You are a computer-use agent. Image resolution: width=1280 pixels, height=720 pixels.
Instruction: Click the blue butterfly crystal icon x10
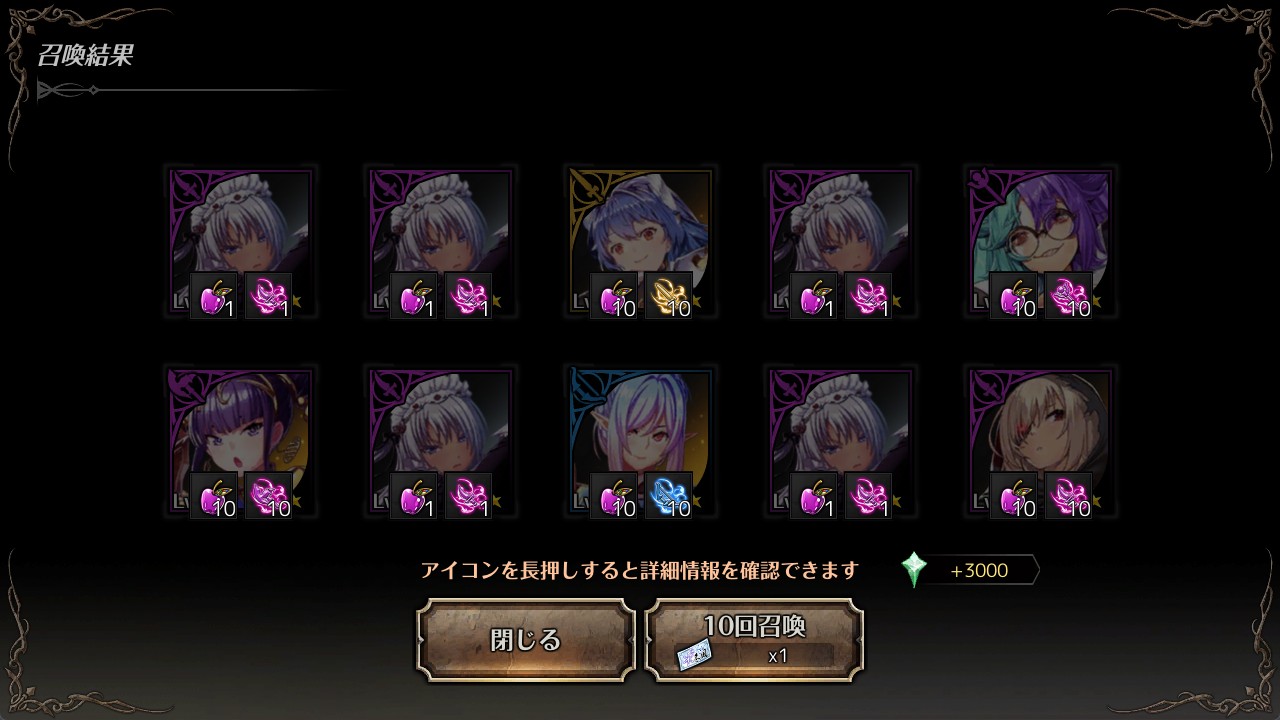(x=668, y=496)
